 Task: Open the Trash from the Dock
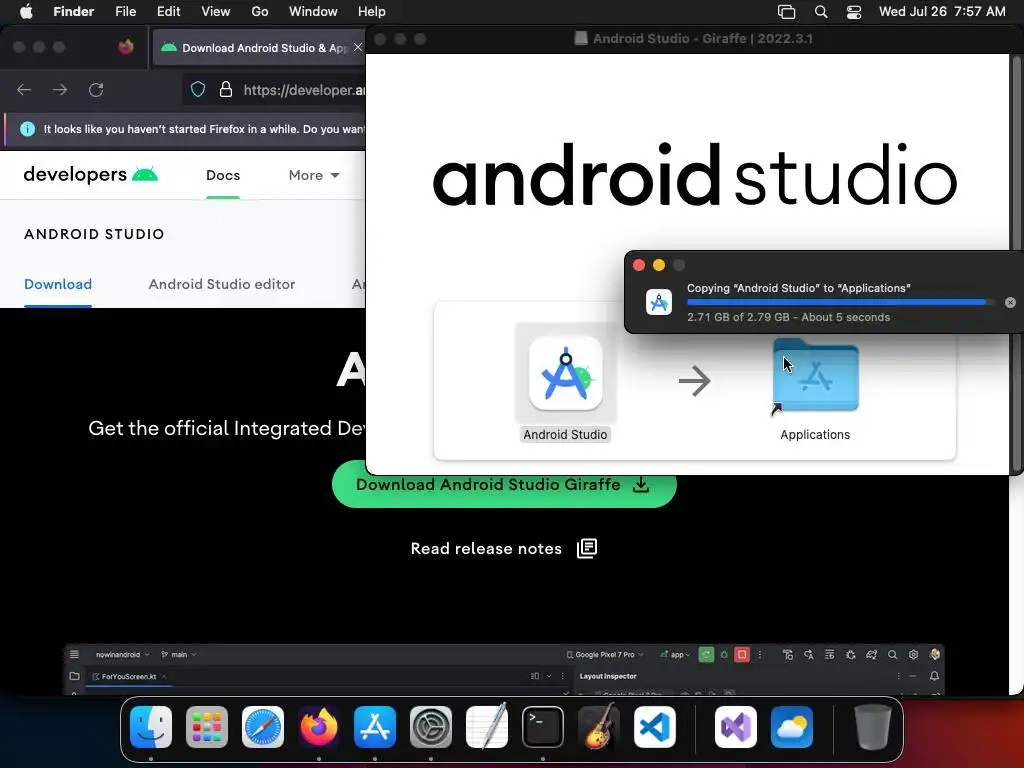(x=872, y=727)
